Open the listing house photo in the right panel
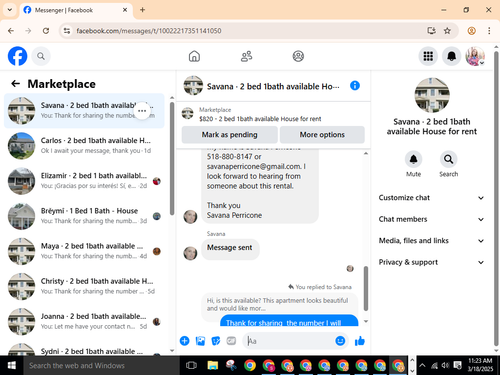This screenshot has width=500, height=375. click(432, 95)
